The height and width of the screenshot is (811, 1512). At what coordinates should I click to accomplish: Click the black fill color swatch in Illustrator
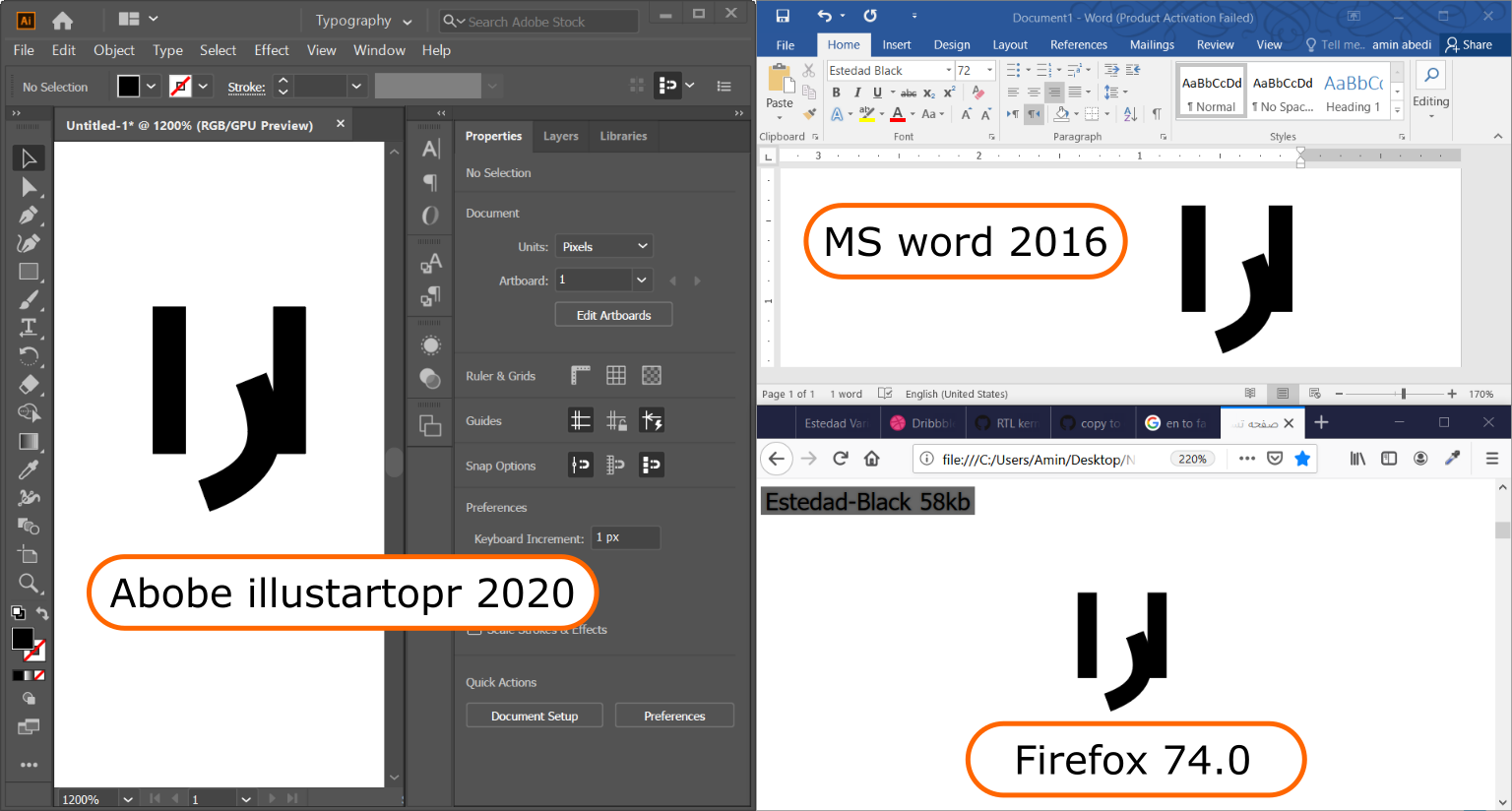tap(22, 638)
